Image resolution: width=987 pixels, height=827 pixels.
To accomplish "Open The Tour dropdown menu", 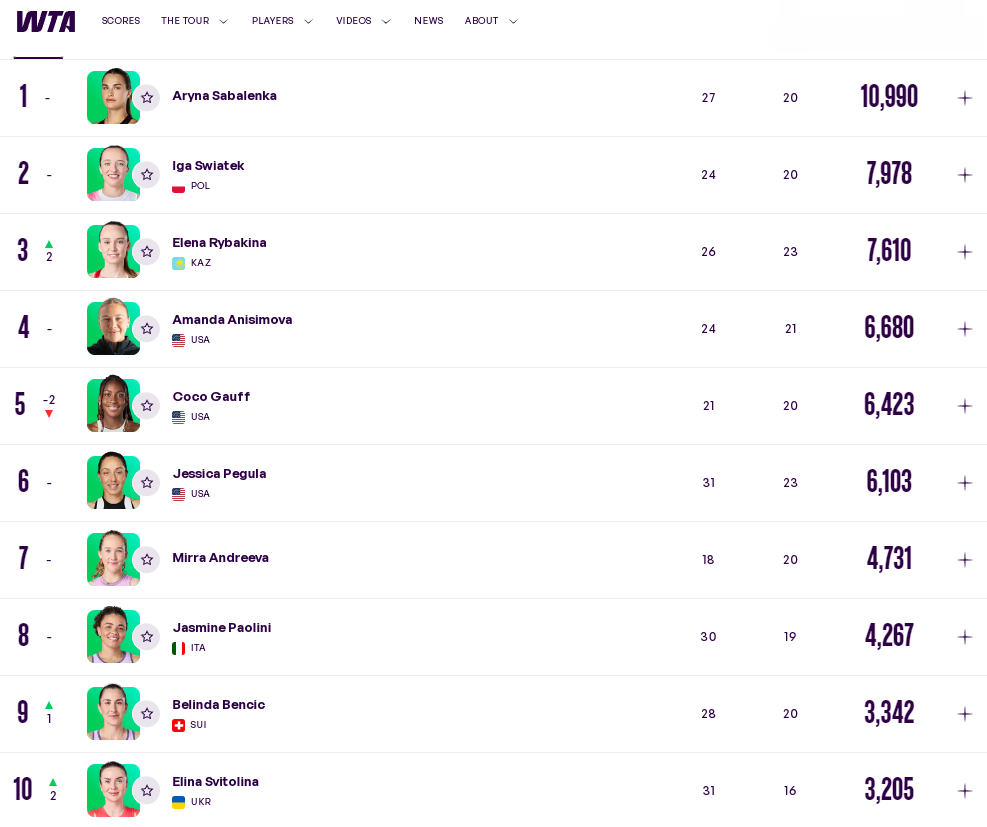I will click(x=195, y=21).
